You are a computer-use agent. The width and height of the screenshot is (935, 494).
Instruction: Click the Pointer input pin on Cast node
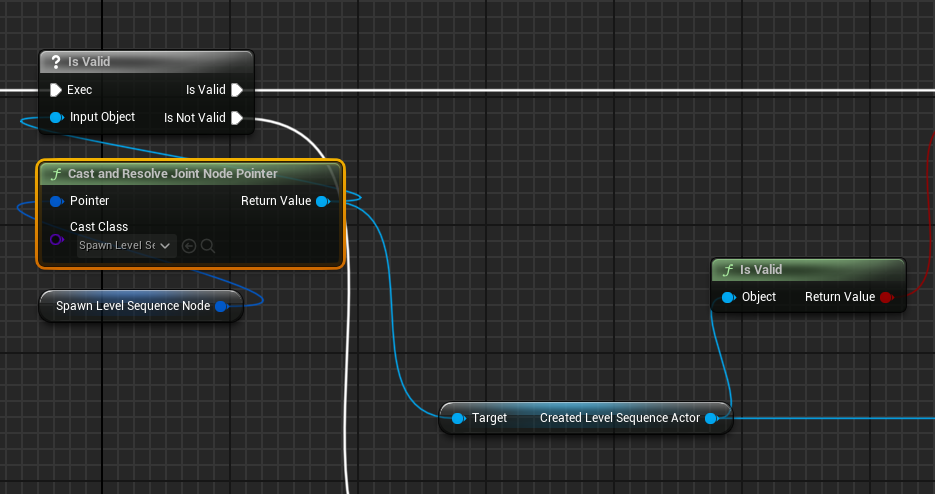click(56, 201)
